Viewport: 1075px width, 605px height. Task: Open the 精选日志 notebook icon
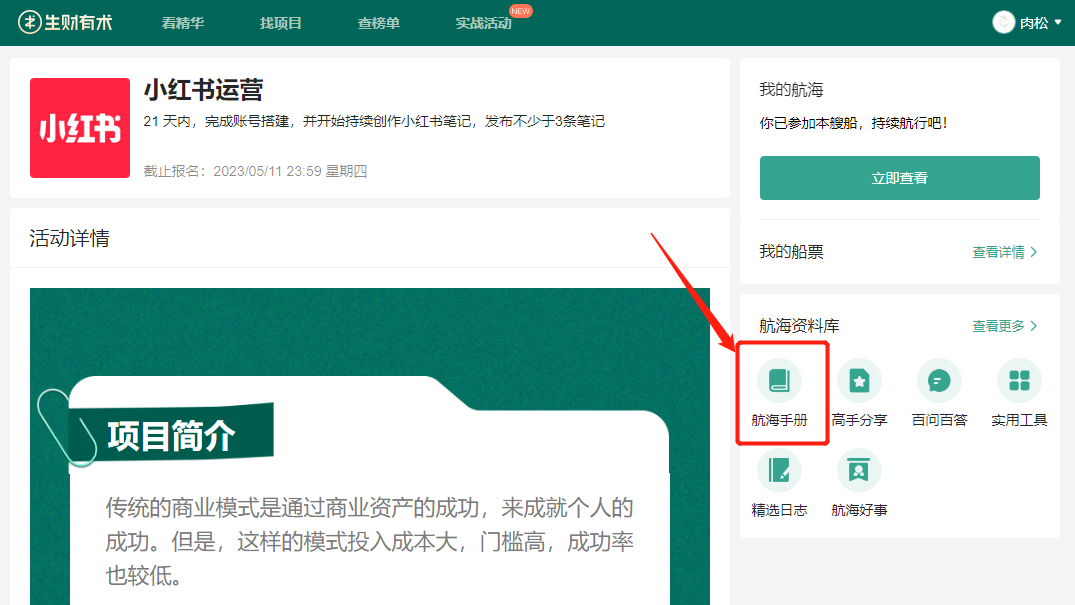pyautogui.click(x=779, y=471)
